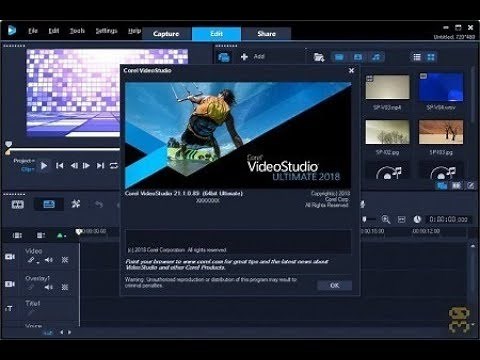Screen dimensions: 480x360
Task: Step to the previous frame
Action: (74, 165)
